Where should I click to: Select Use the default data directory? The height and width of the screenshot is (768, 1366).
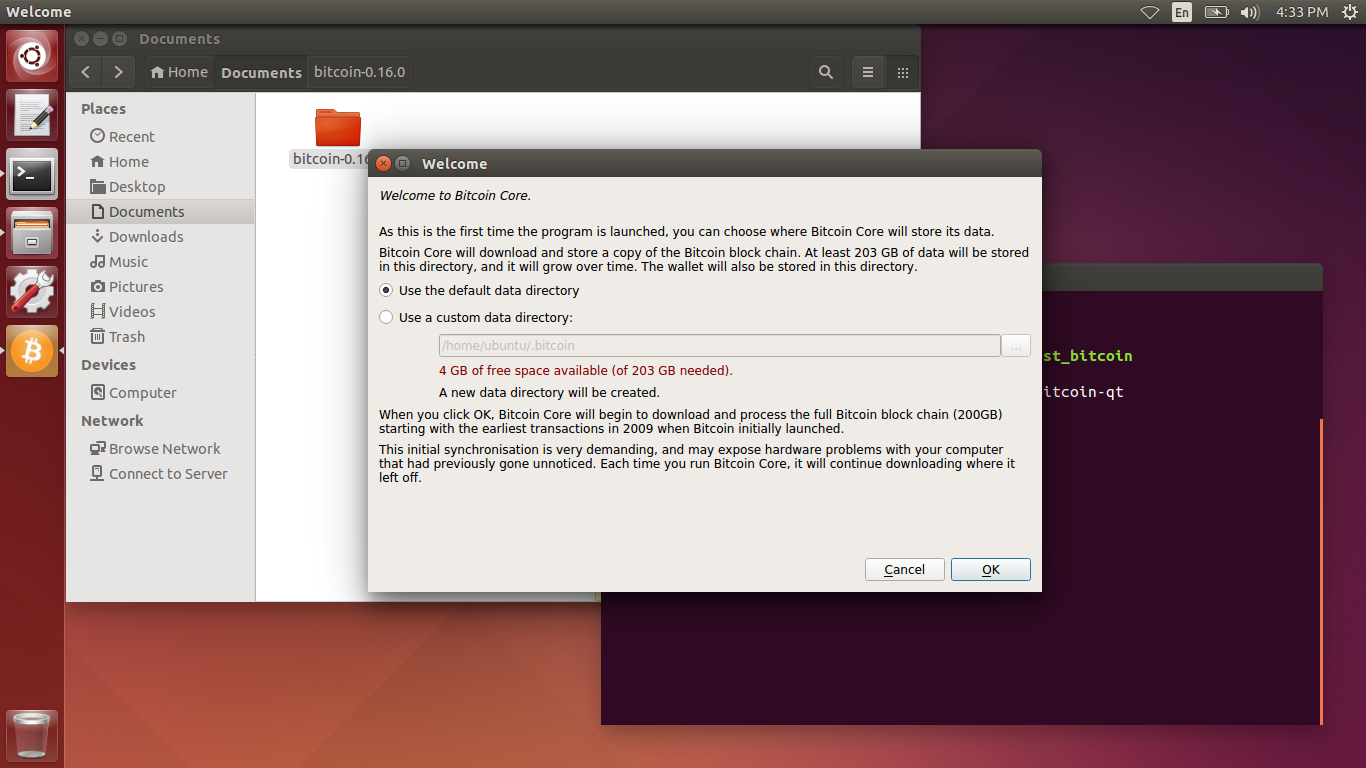click(x=480, y=290)
